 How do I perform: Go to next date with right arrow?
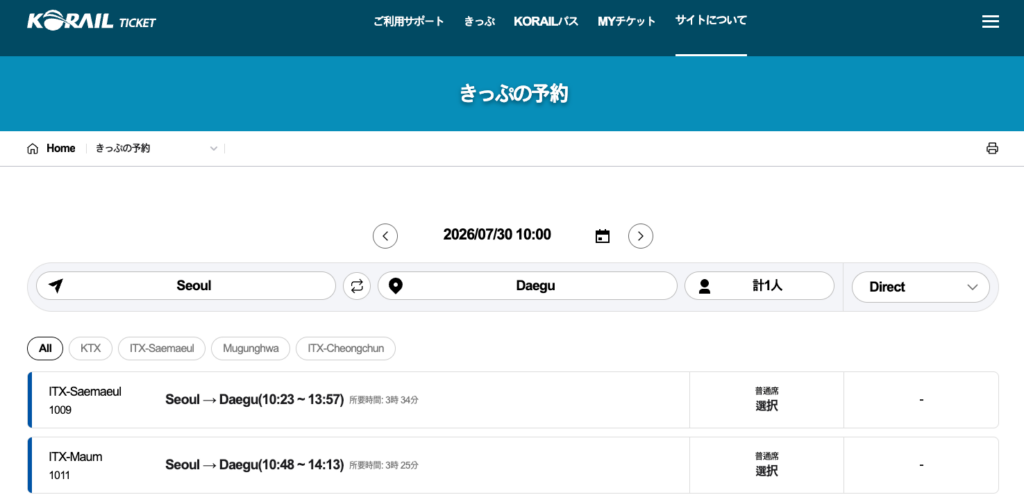641,236
